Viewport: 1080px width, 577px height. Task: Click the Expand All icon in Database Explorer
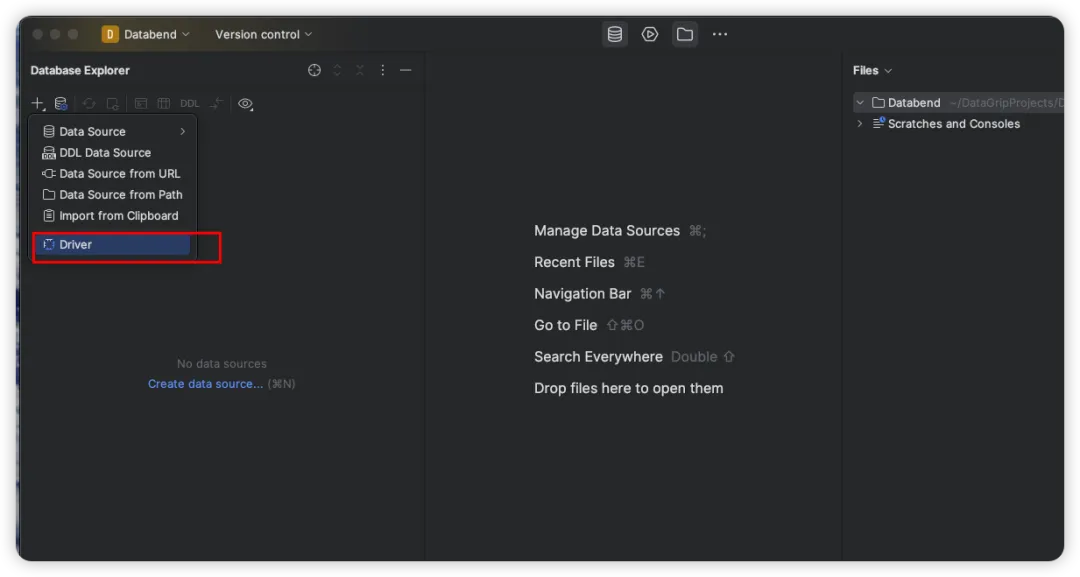pos(337,70)
